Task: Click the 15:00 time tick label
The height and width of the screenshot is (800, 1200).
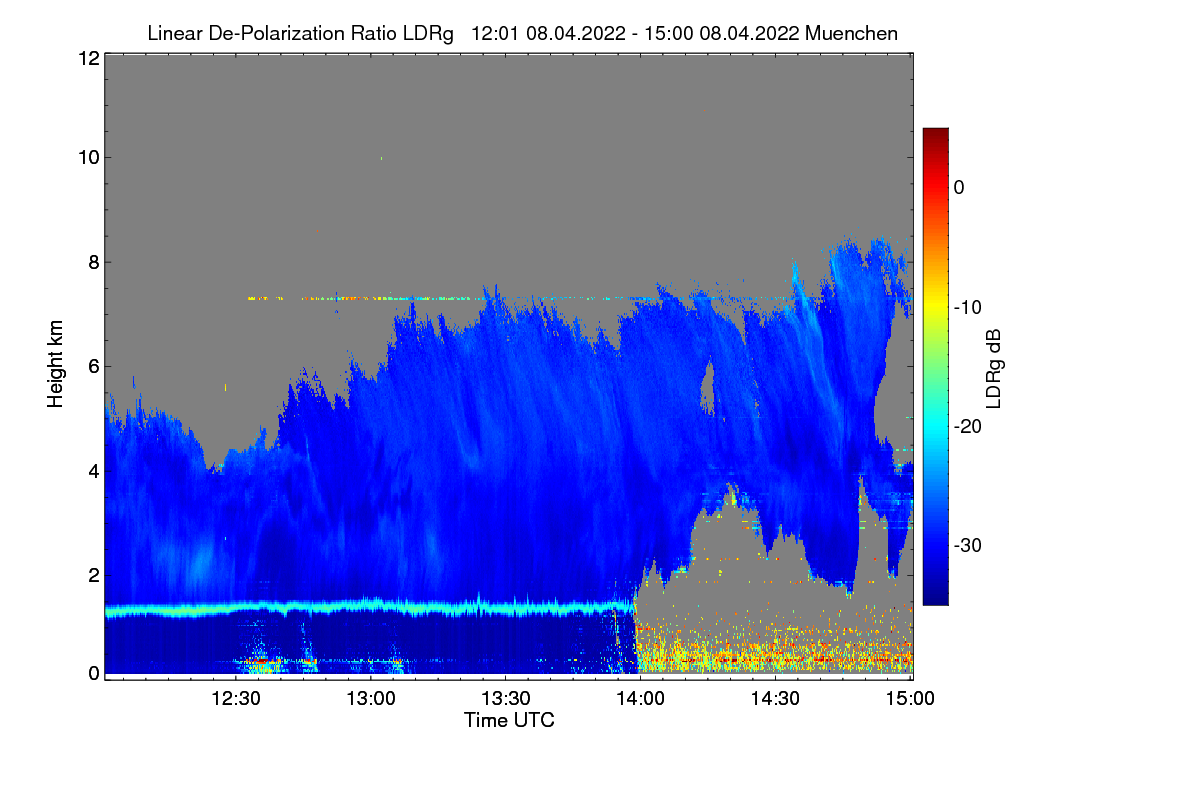Action: (x=909, y=699)
